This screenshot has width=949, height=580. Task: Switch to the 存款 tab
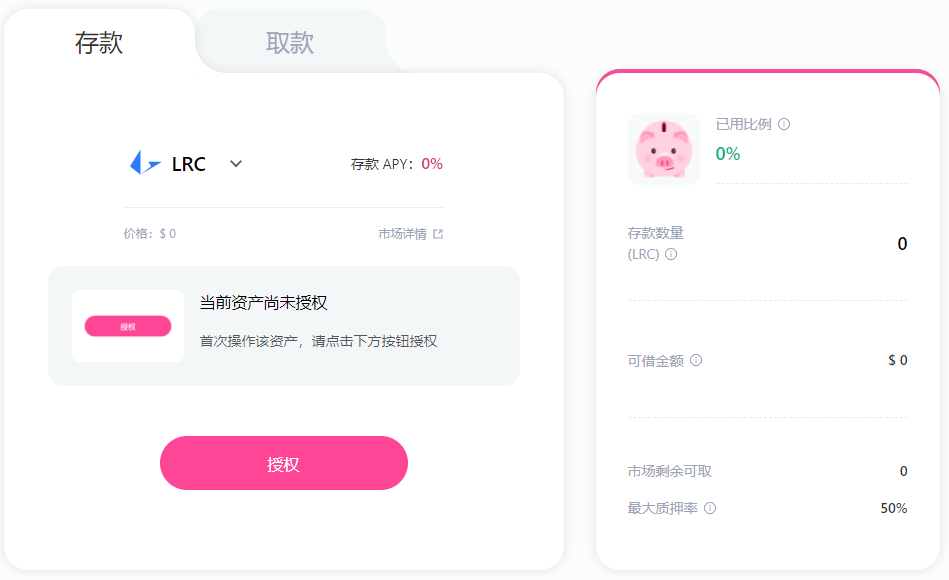pos(99,43)
